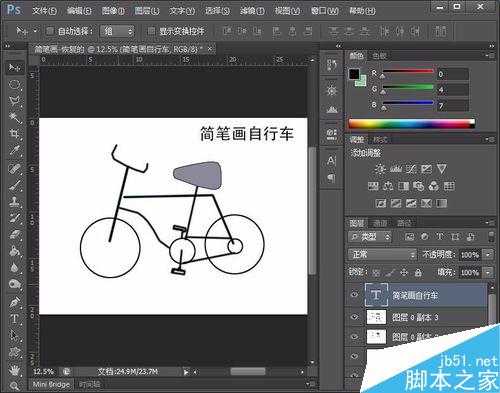The width and height of the screenshot is (500, 393).
Task: Toggle lock position icon
Action: coord(404,273)
